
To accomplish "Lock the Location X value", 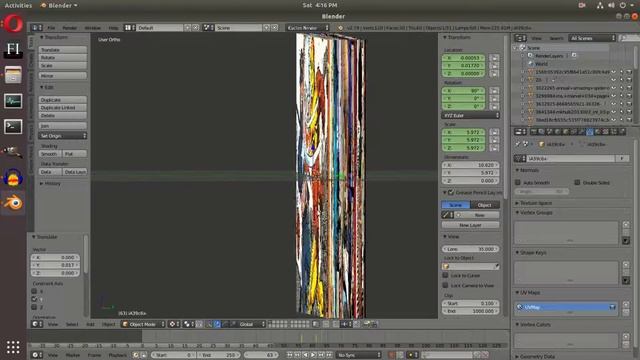I will (x=494, y=58).
